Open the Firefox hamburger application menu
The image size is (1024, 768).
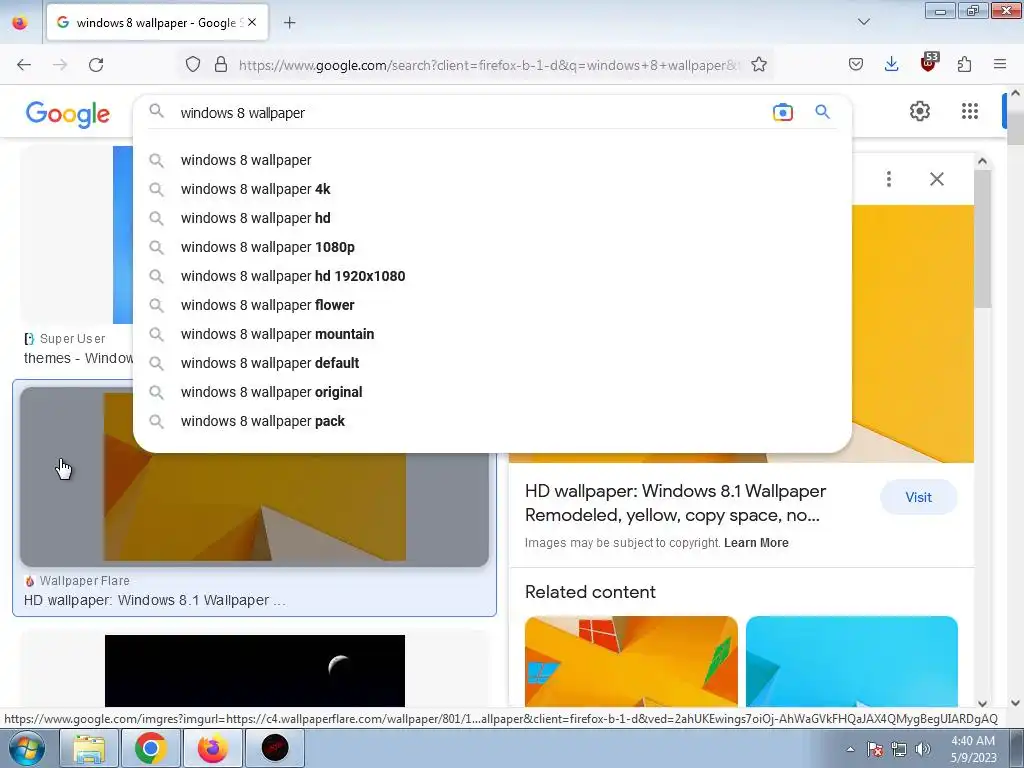click(1000, 65)
